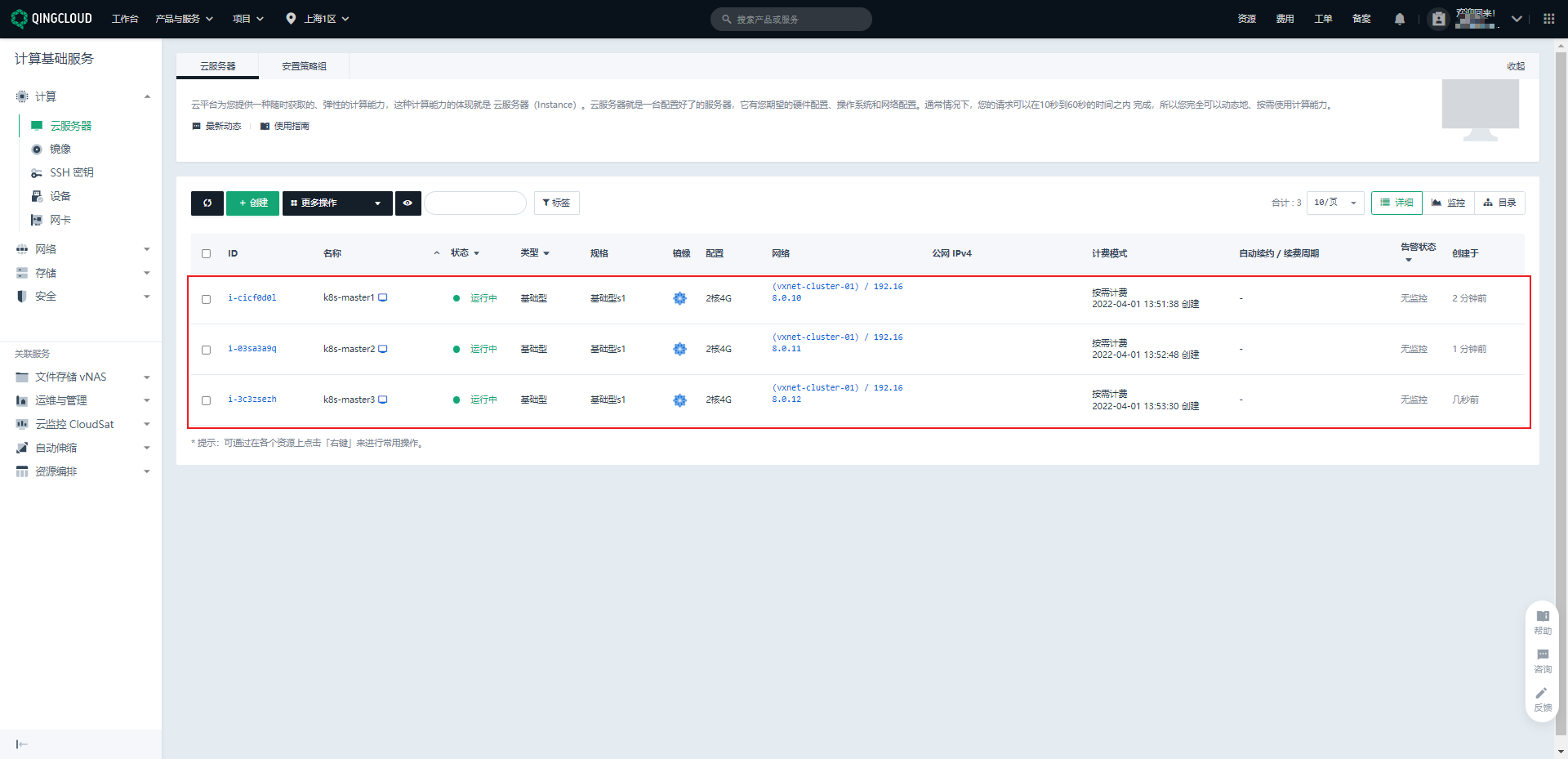Open 工单 in top navigation
Screen dimensions: 1568x759
point(1324,19)
